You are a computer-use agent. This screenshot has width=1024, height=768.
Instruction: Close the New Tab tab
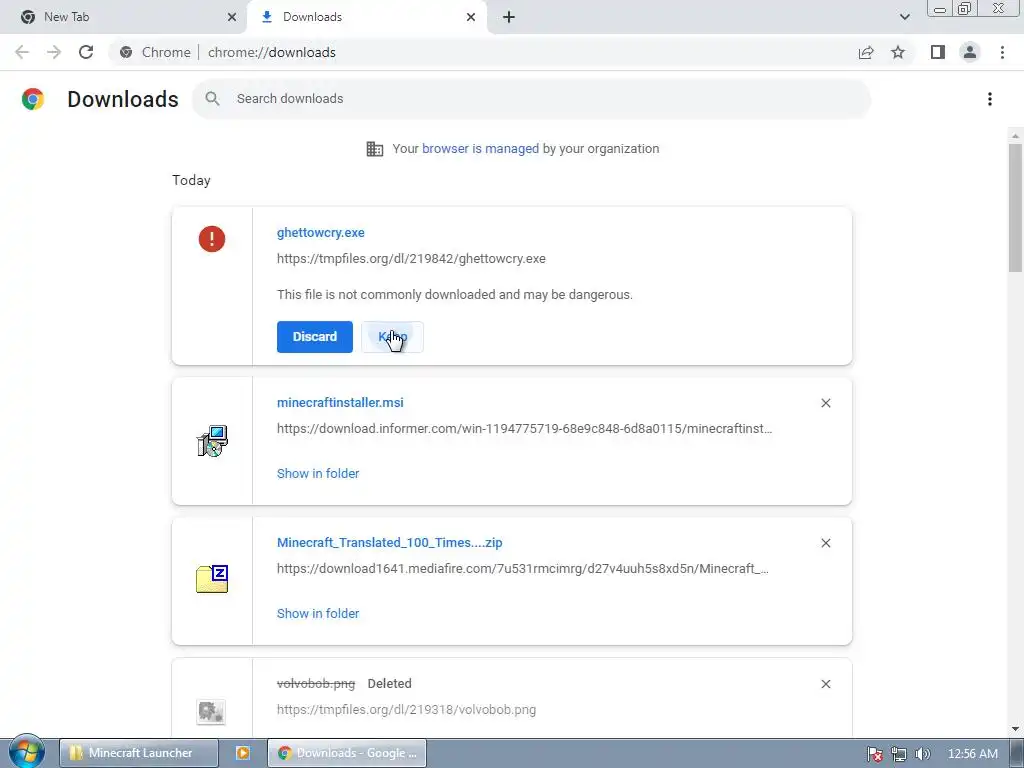tap(232, 17)
